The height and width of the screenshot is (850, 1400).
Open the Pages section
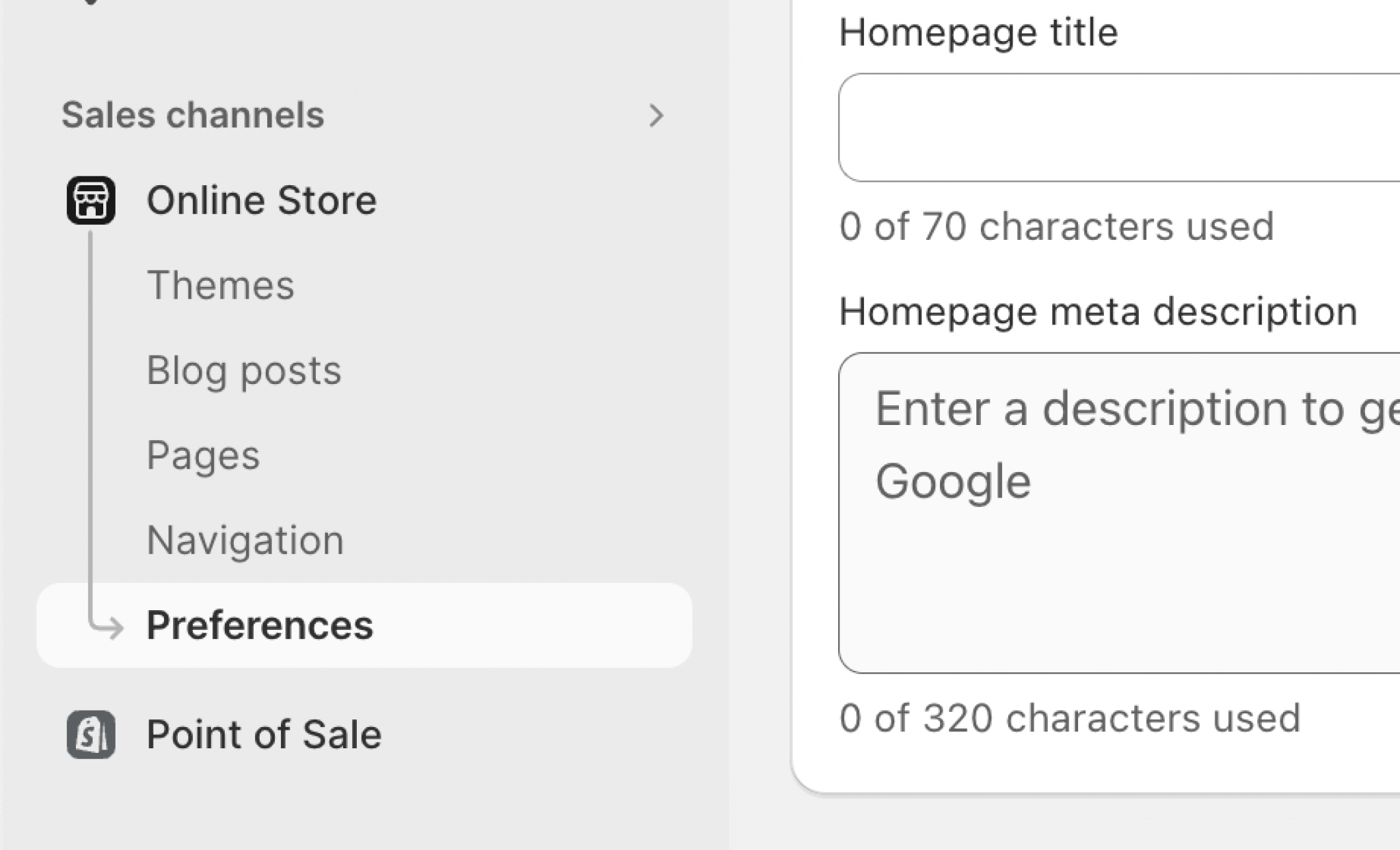[203, 455]
